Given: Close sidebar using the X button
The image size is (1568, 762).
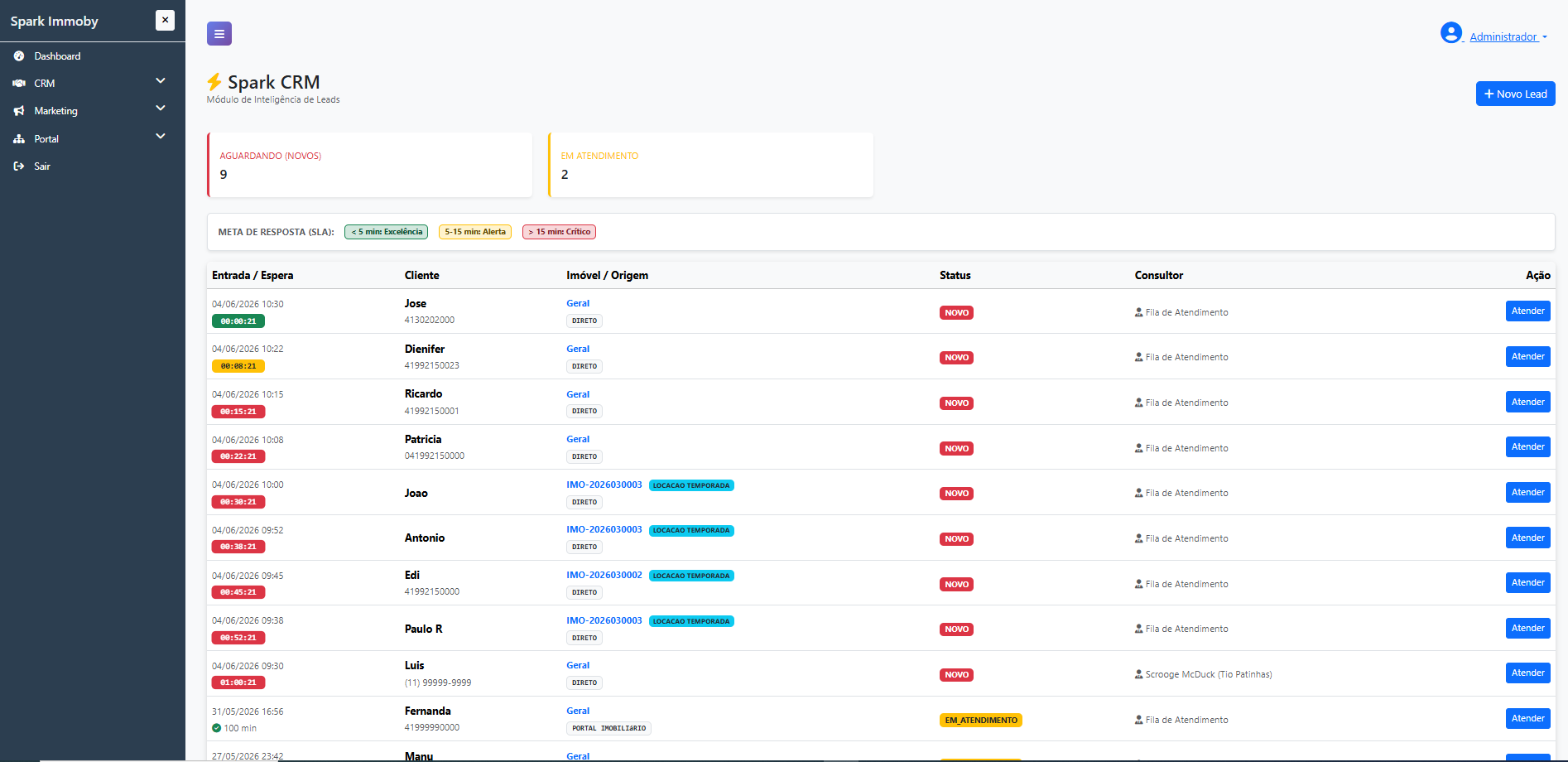Looking at the screenshot, I should pyautogui.click(x=166, y=20).
